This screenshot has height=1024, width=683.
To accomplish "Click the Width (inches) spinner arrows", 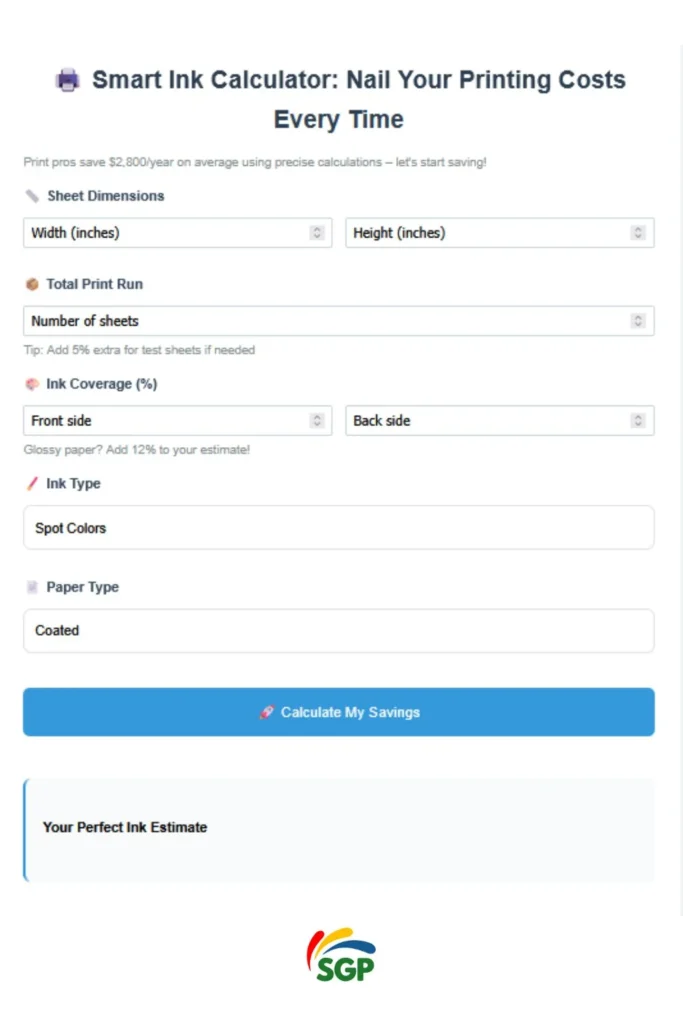I will 317,233.
